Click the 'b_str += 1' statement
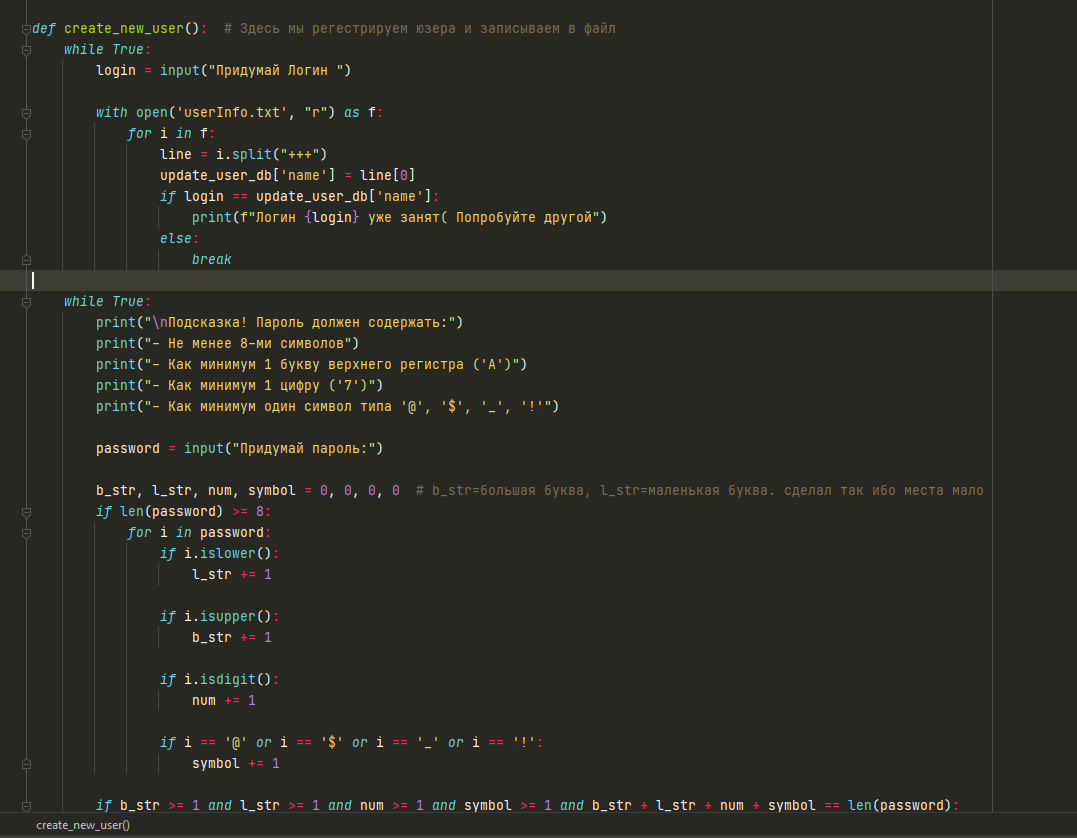 tap(232, 638)
